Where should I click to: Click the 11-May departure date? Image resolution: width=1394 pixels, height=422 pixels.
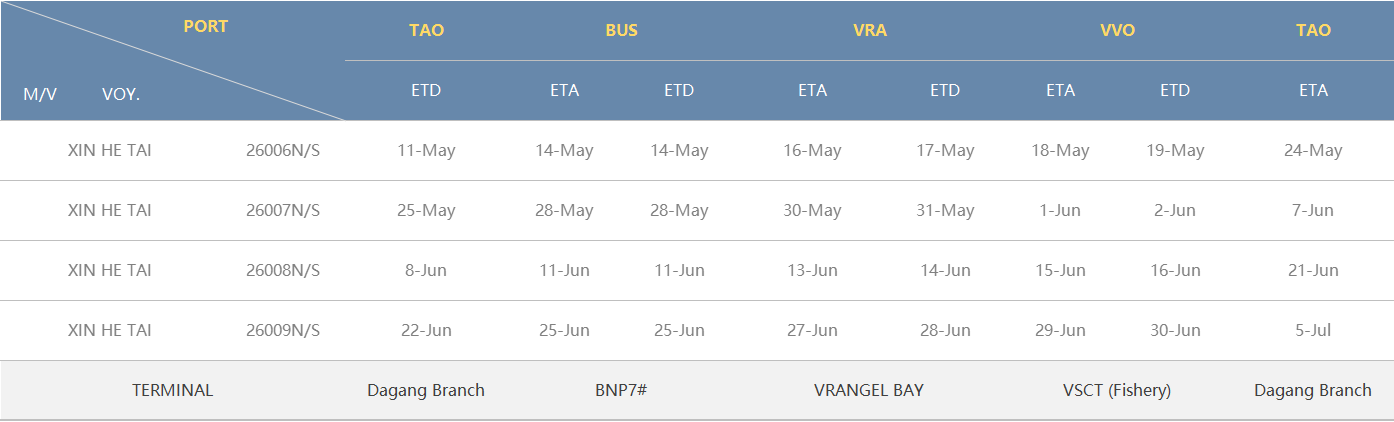tap(426, 151)
